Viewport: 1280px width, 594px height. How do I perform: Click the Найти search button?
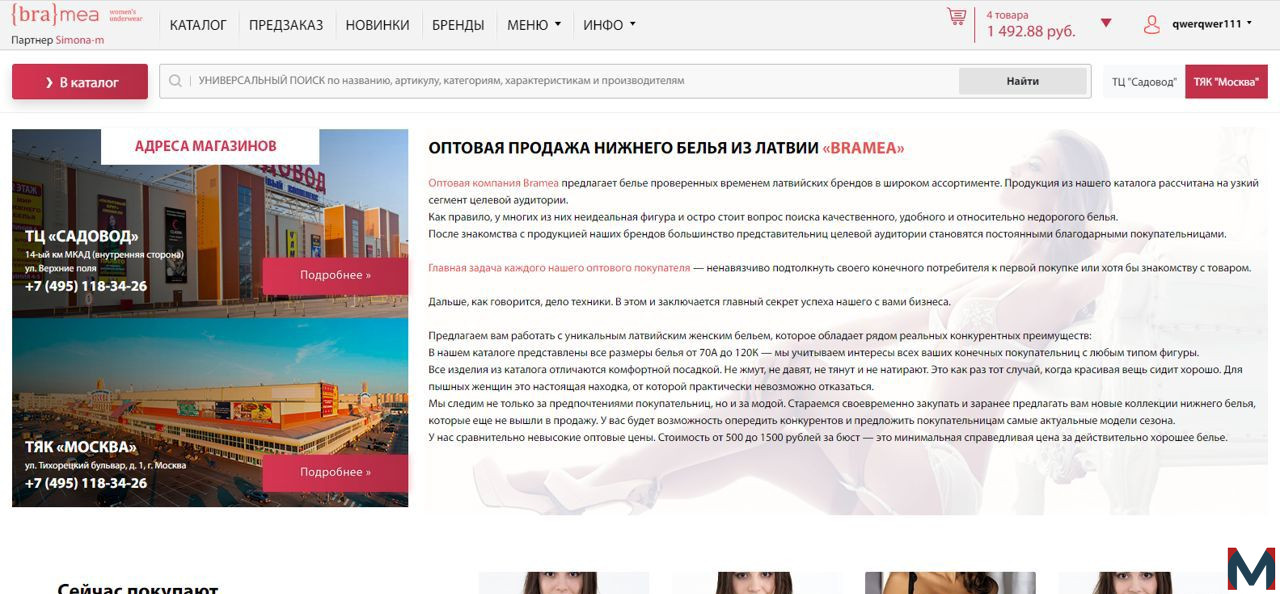[x=1022, y=81]
